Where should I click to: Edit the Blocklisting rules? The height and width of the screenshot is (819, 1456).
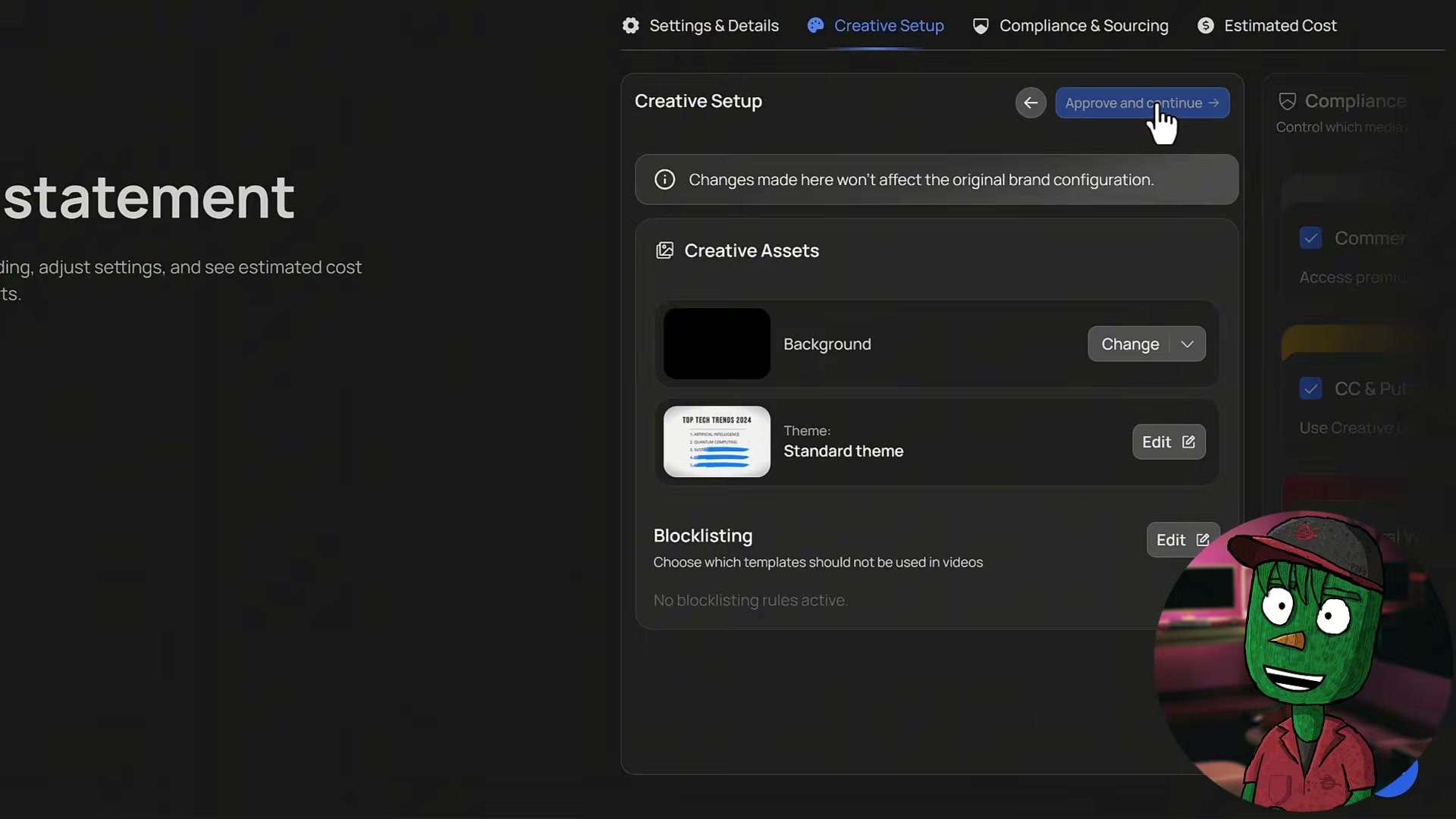tap(1182, 540)
